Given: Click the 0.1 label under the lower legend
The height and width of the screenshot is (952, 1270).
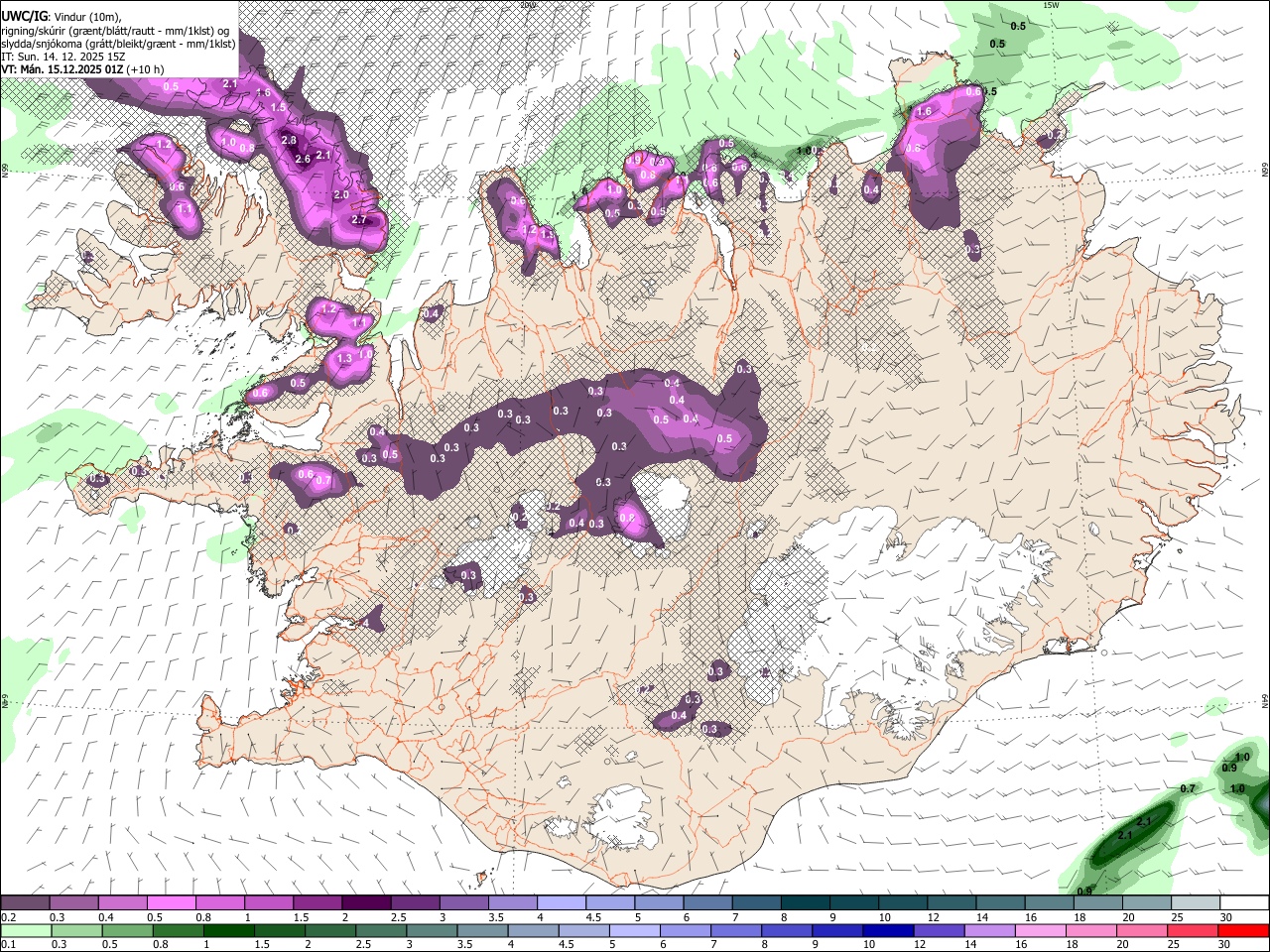Looking at the screenshot, I should [9, 944].
